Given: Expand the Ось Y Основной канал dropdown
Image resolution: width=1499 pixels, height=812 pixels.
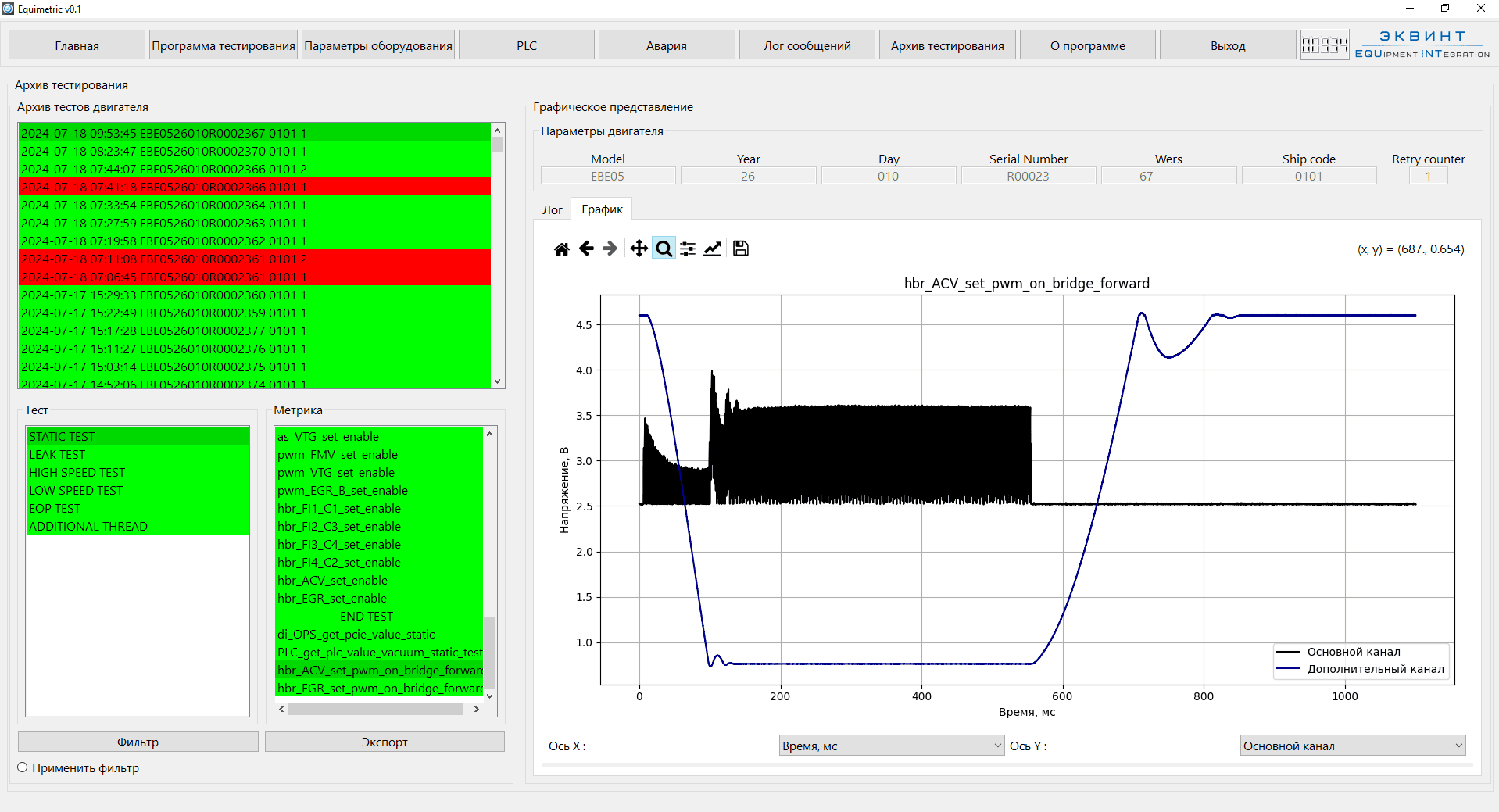Looking at the screenshot, I should 1352,746.
